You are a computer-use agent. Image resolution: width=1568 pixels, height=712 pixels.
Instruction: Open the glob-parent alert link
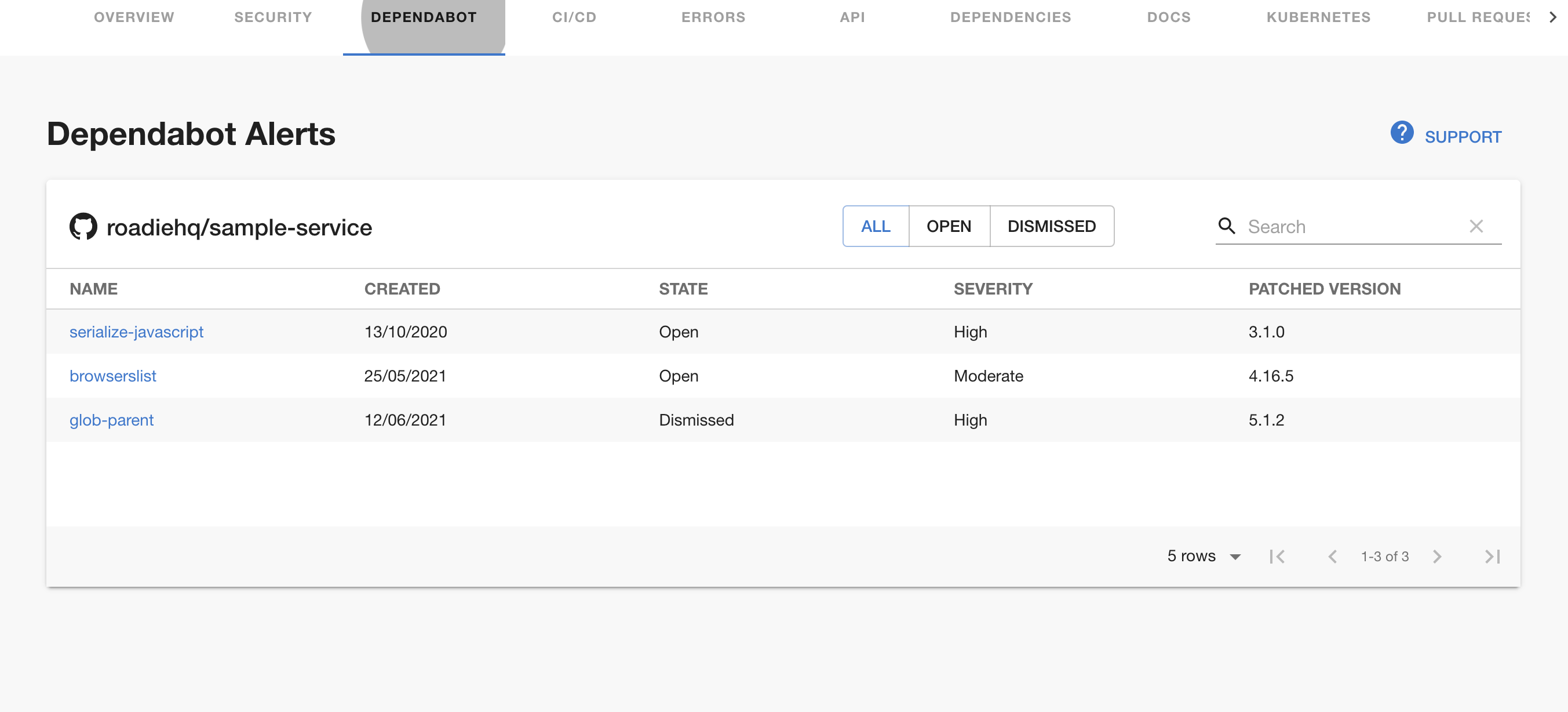pyautogui.click(x=111, y=420)
